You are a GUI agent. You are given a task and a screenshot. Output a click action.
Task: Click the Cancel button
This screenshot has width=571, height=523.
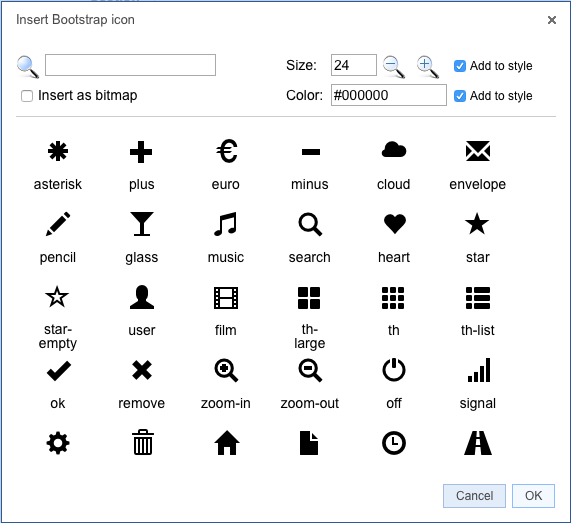tap(474, 496)
